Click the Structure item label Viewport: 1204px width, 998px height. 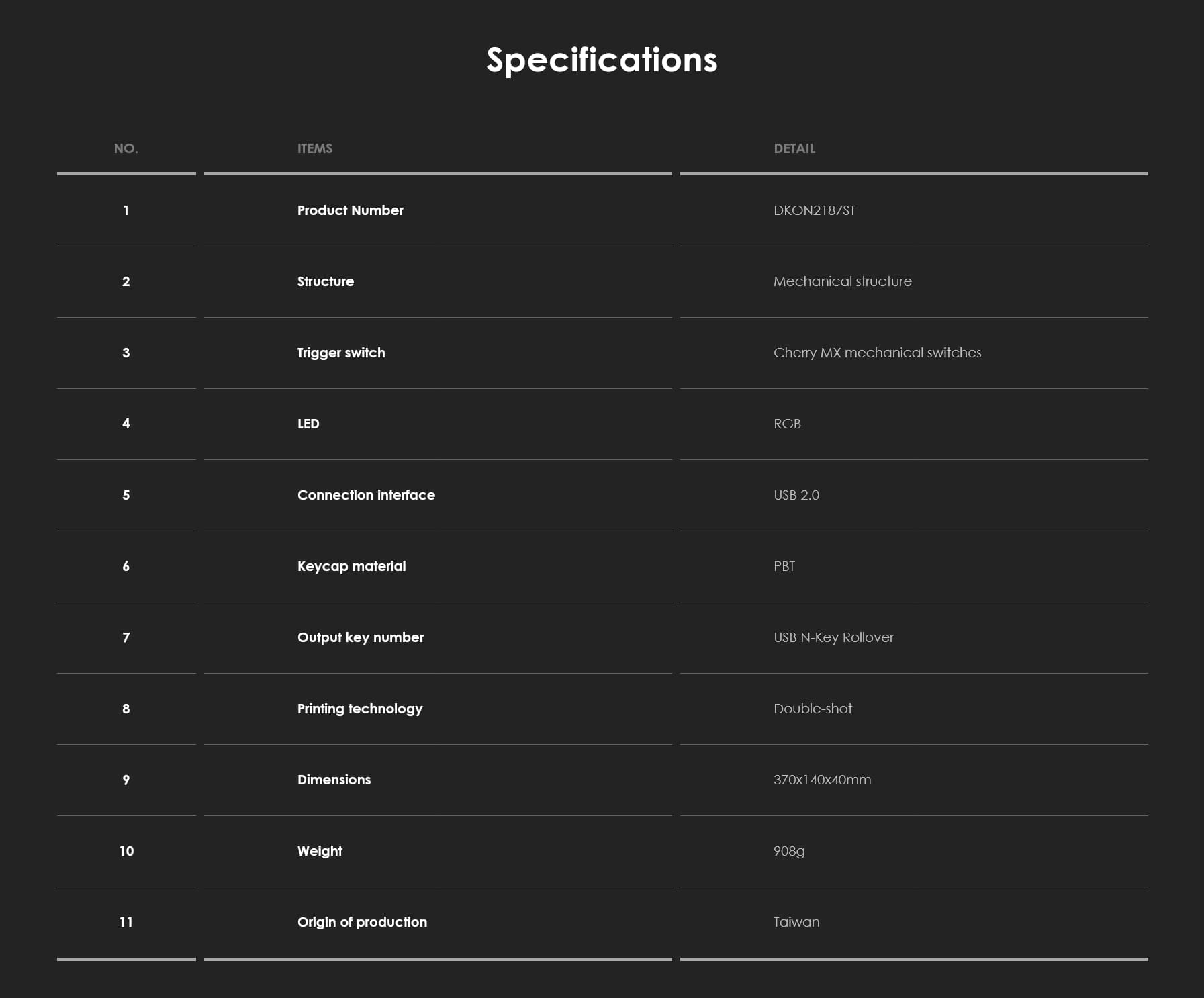pyautogui.click(x=325, y=281)
